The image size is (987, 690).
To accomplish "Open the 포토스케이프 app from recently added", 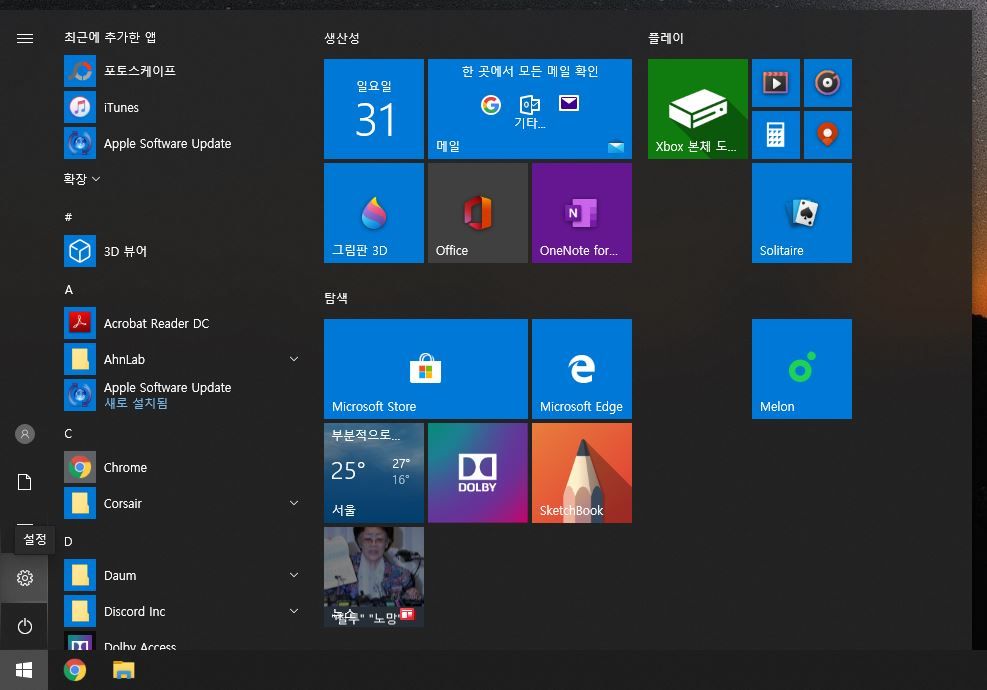I will pos(183,71).
